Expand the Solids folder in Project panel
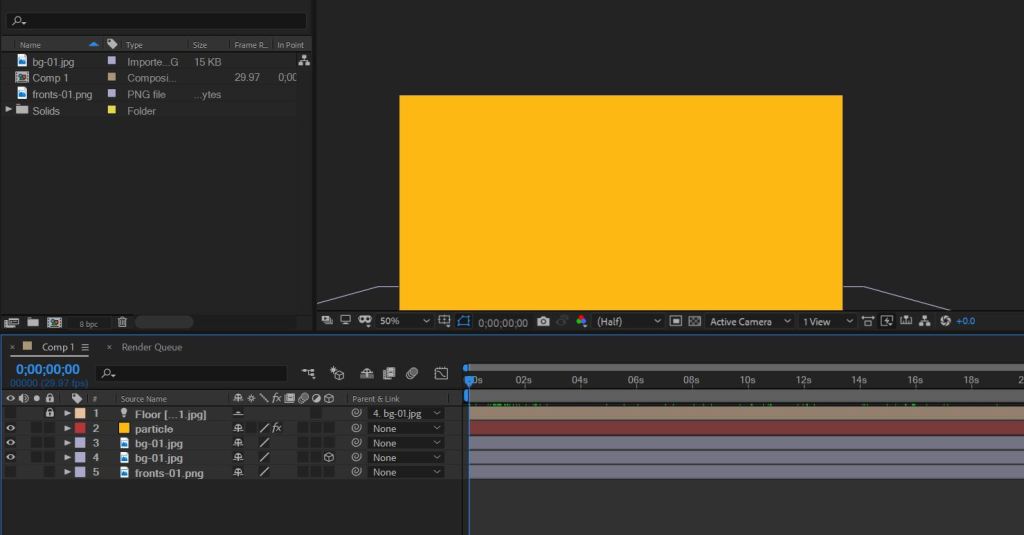Image resolution: width=1024 pixels, height=535 pixels. [x=9, y=110]
